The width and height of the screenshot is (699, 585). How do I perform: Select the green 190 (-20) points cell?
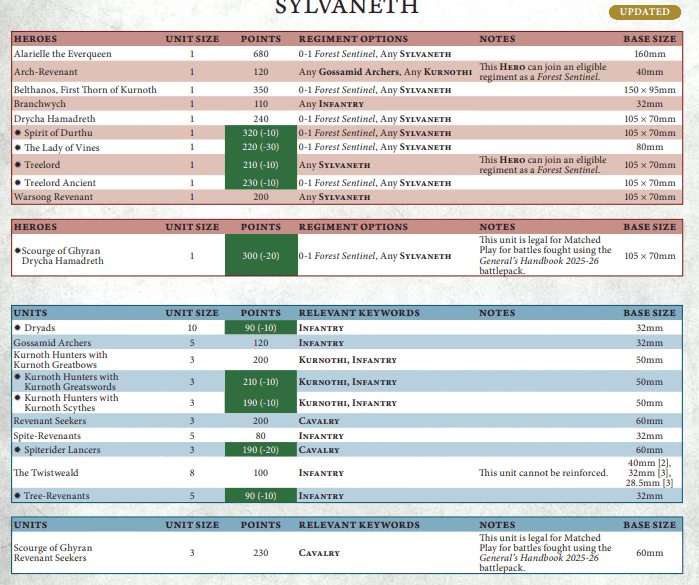(260, 451)
